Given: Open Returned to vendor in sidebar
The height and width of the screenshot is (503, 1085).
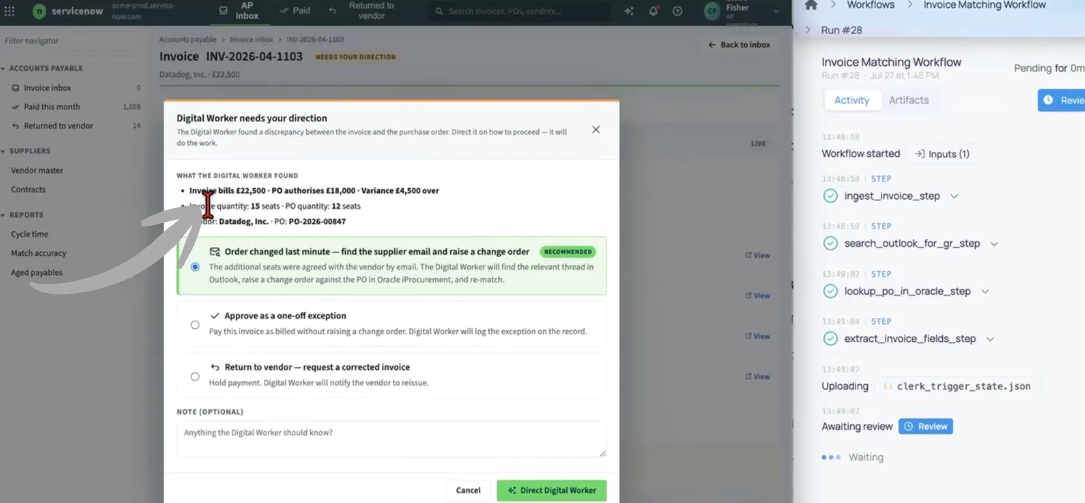Looking at the screenshot, I should [x=58, y=126].
